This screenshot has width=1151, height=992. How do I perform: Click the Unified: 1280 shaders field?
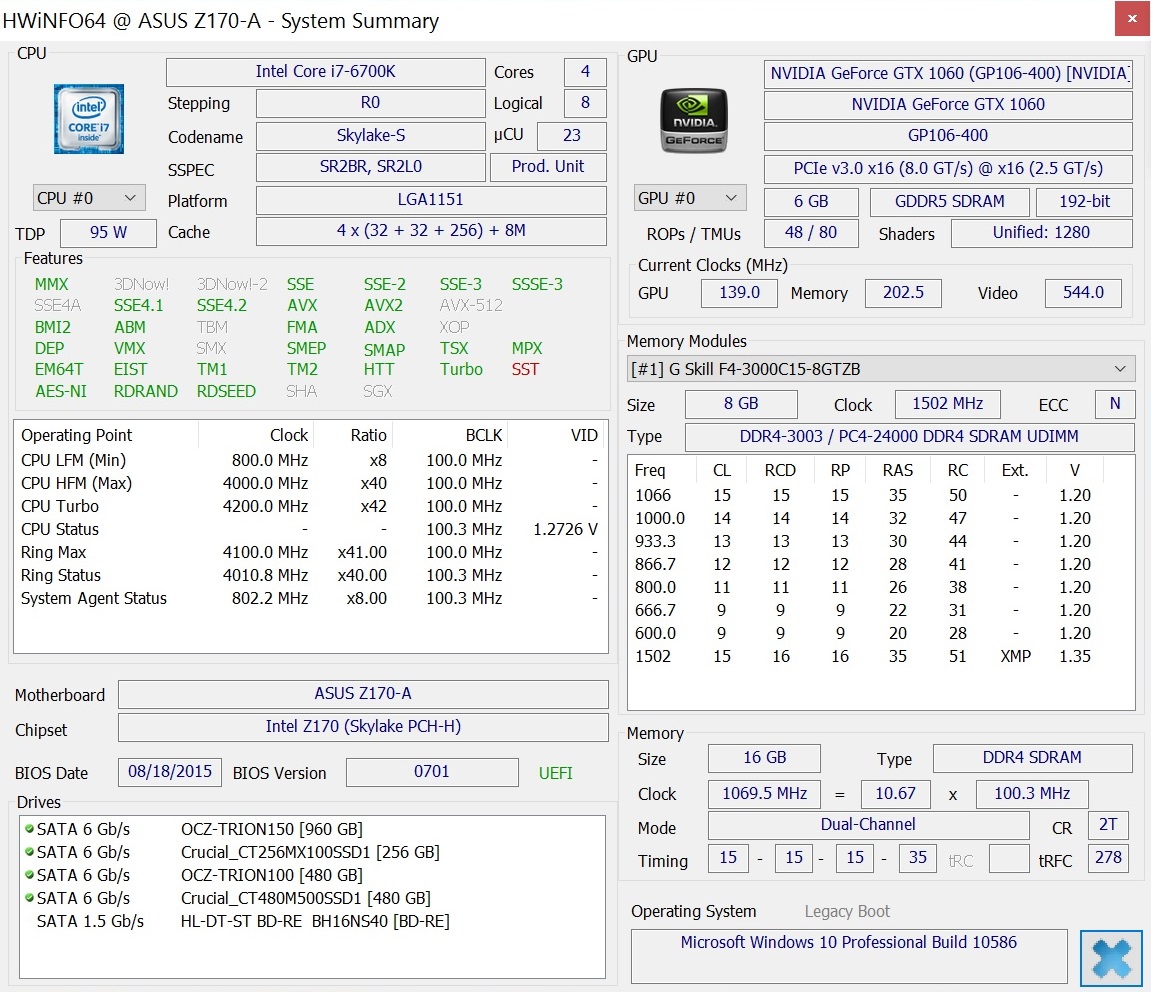click(1041, 233)
